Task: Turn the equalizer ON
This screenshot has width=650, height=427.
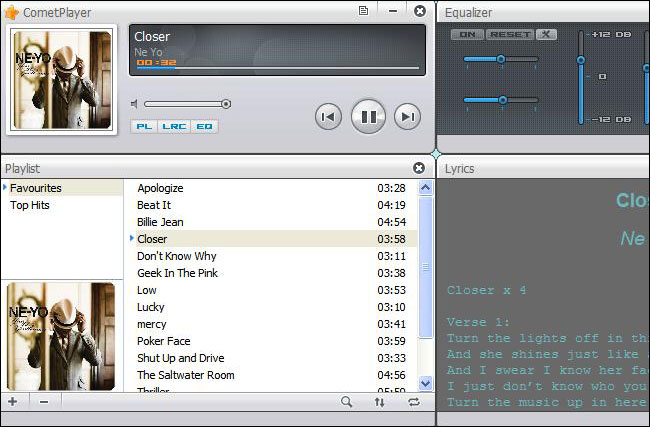Action: pos(466,35)
